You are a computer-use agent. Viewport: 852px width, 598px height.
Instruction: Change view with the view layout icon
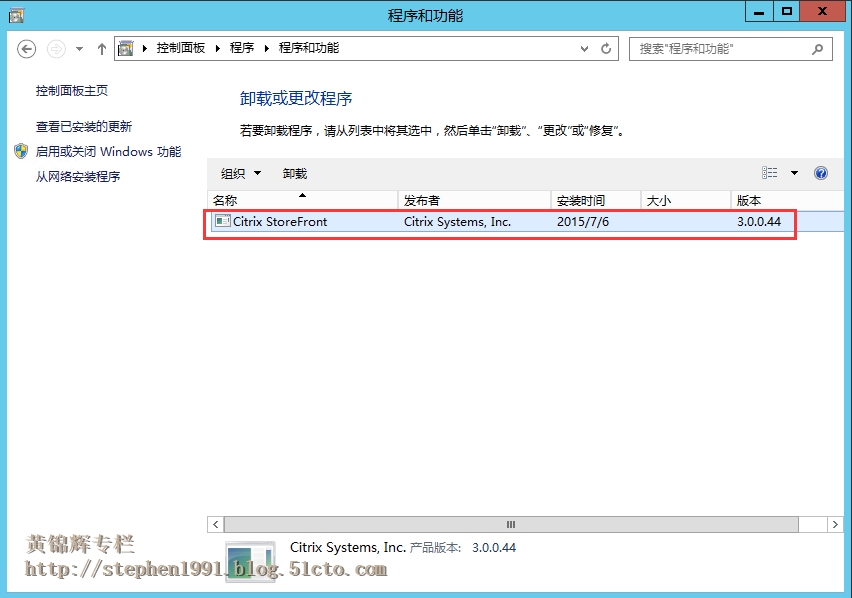click(769, 173)
